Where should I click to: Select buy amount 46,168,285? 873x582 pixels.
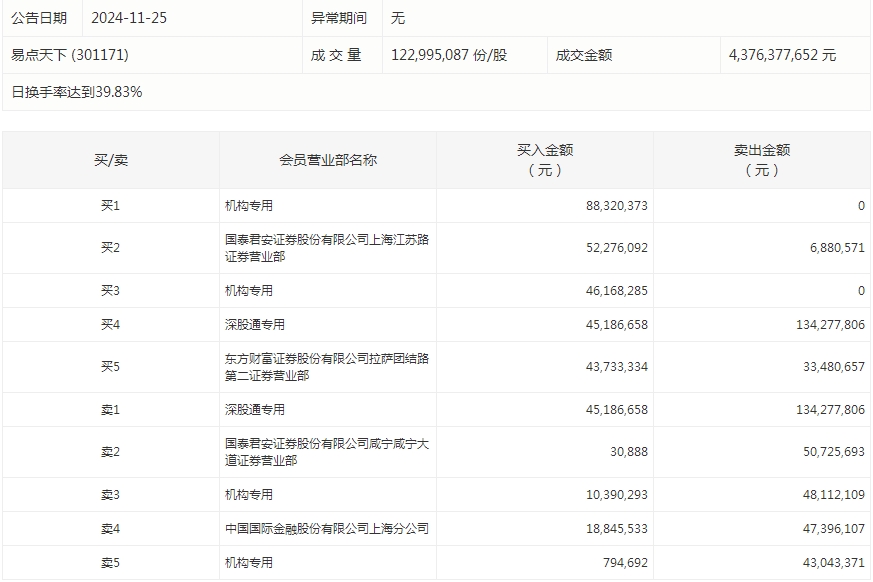point(616,291)
